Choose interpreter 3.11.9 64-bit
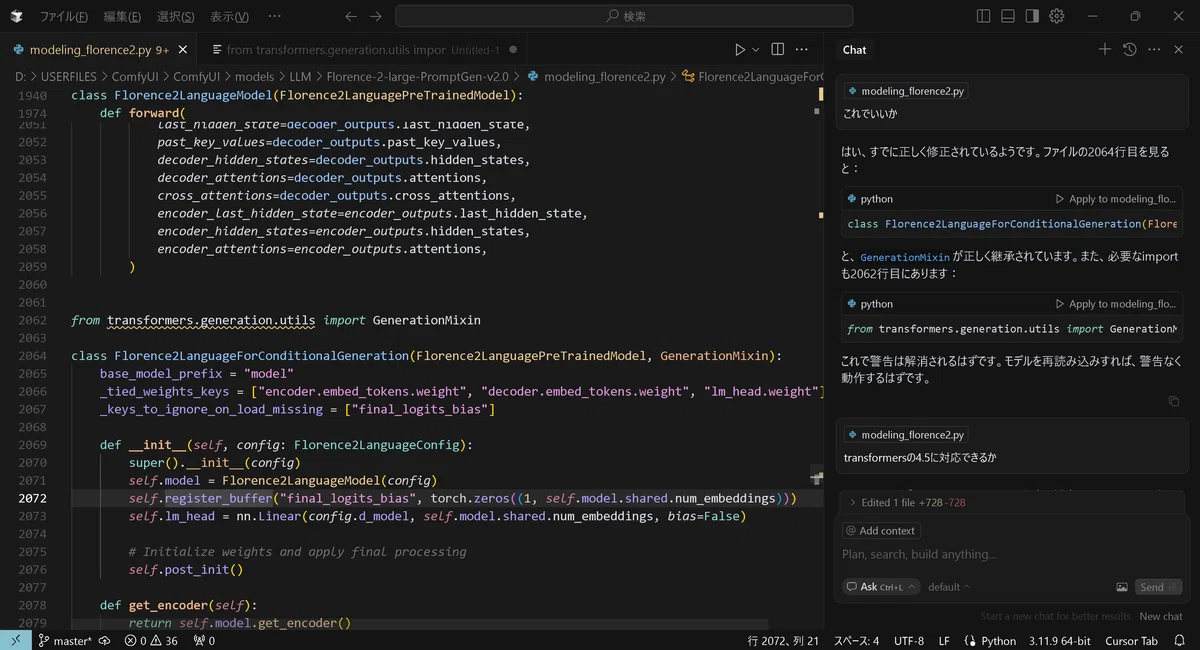The image size is (1200, 650). point(1061,641)
